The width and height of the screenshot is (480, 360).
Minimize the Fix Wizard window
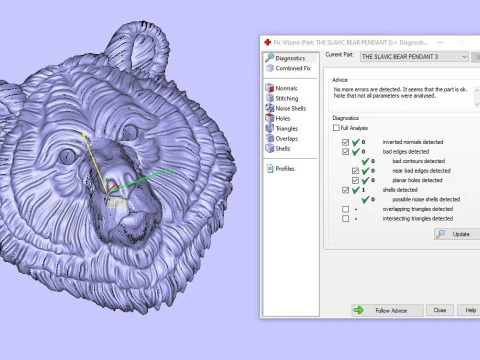tap(440, 42)
